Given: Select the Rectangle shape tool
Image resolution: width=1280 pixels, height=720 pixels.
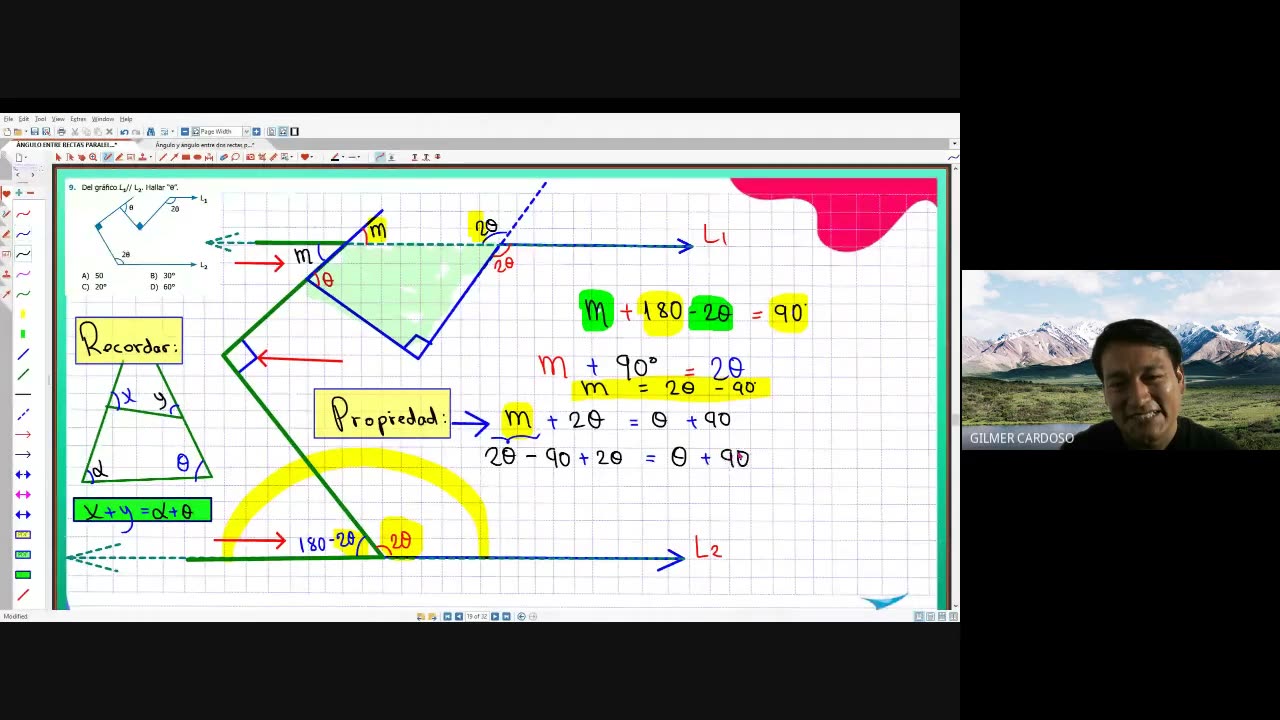Looking at the screenshot, I should pos(186,157).
